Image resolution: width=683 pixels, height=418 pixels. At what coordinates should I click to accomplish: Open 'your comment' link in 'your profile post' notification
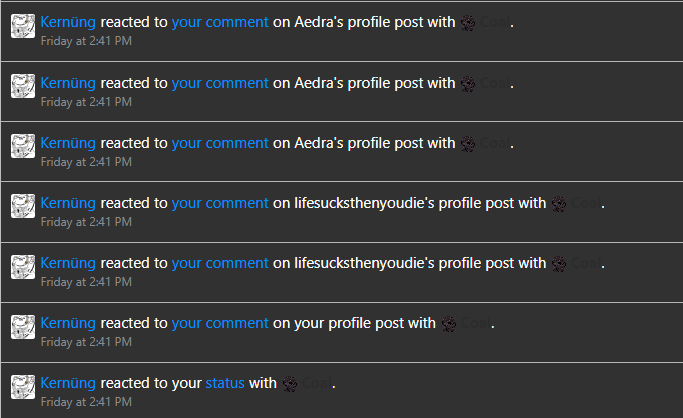pos(220,322)
